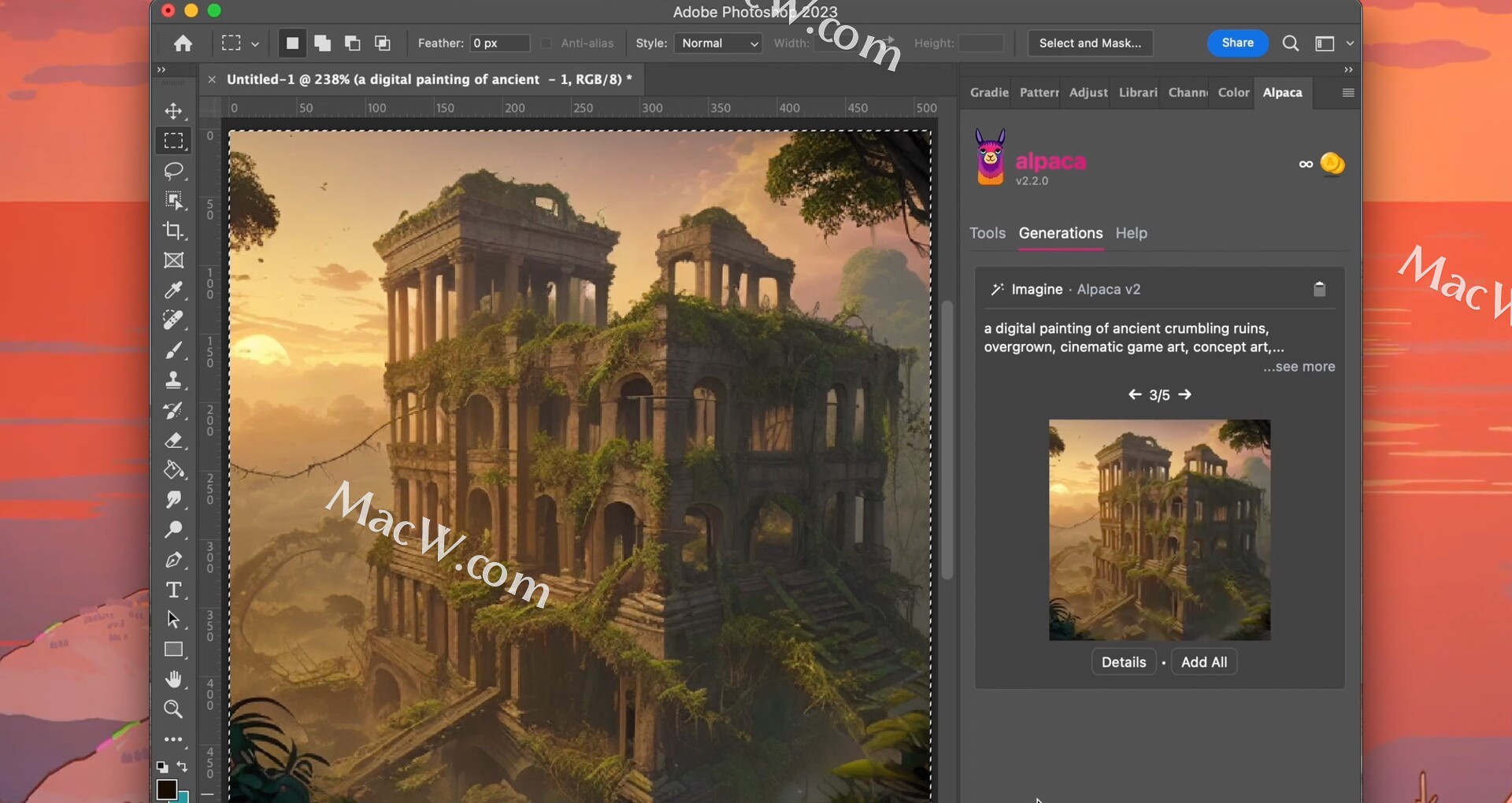Open the marquee tool preset picker arrow
The width and height of the screenshot is (1512, 803).
[x=254, y=44]
